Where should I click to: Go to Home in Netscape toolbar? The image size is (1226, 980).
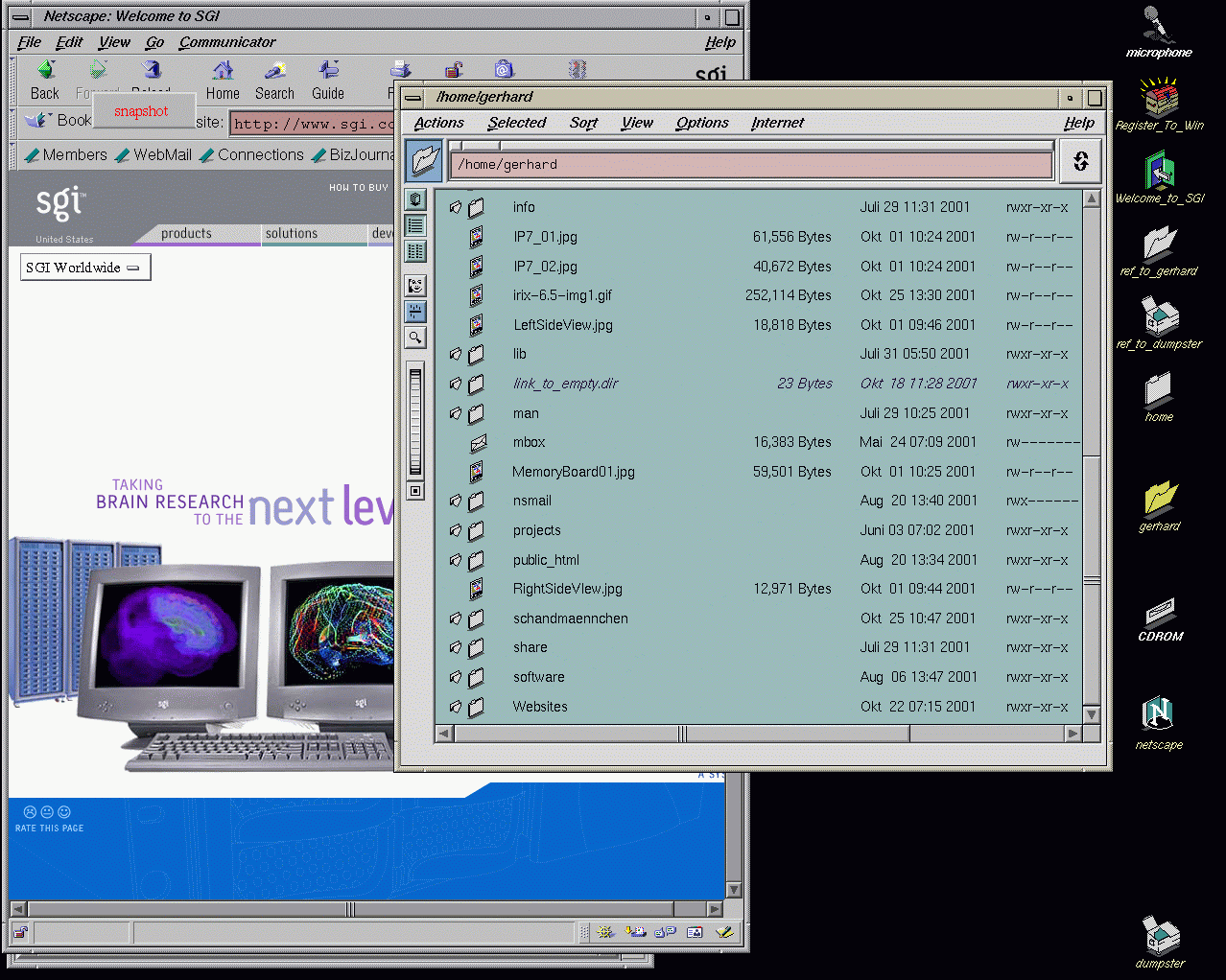[223, 80]
